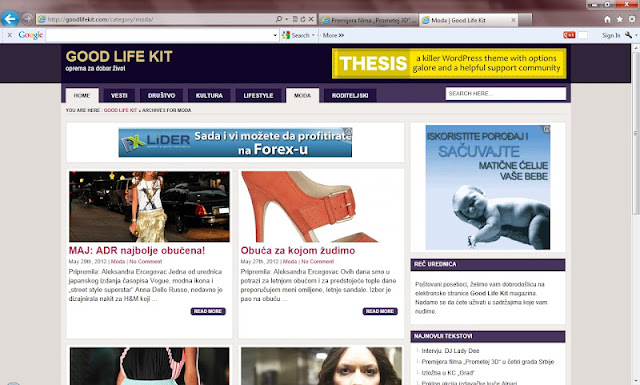640x385 pixels.
Task: Focus the Google toolbar search box
Action: click(159, 35)
